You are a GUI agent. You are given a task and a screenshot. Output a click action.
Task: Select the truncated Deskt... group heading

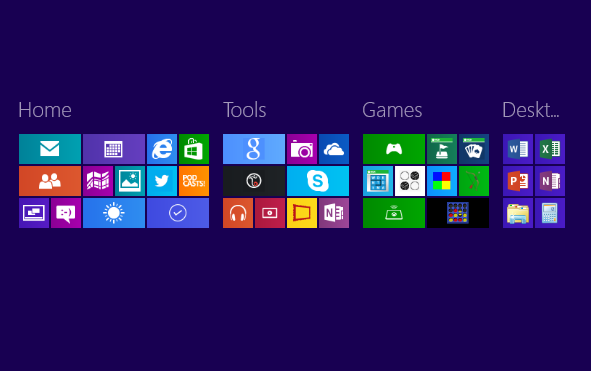[531, 110]
